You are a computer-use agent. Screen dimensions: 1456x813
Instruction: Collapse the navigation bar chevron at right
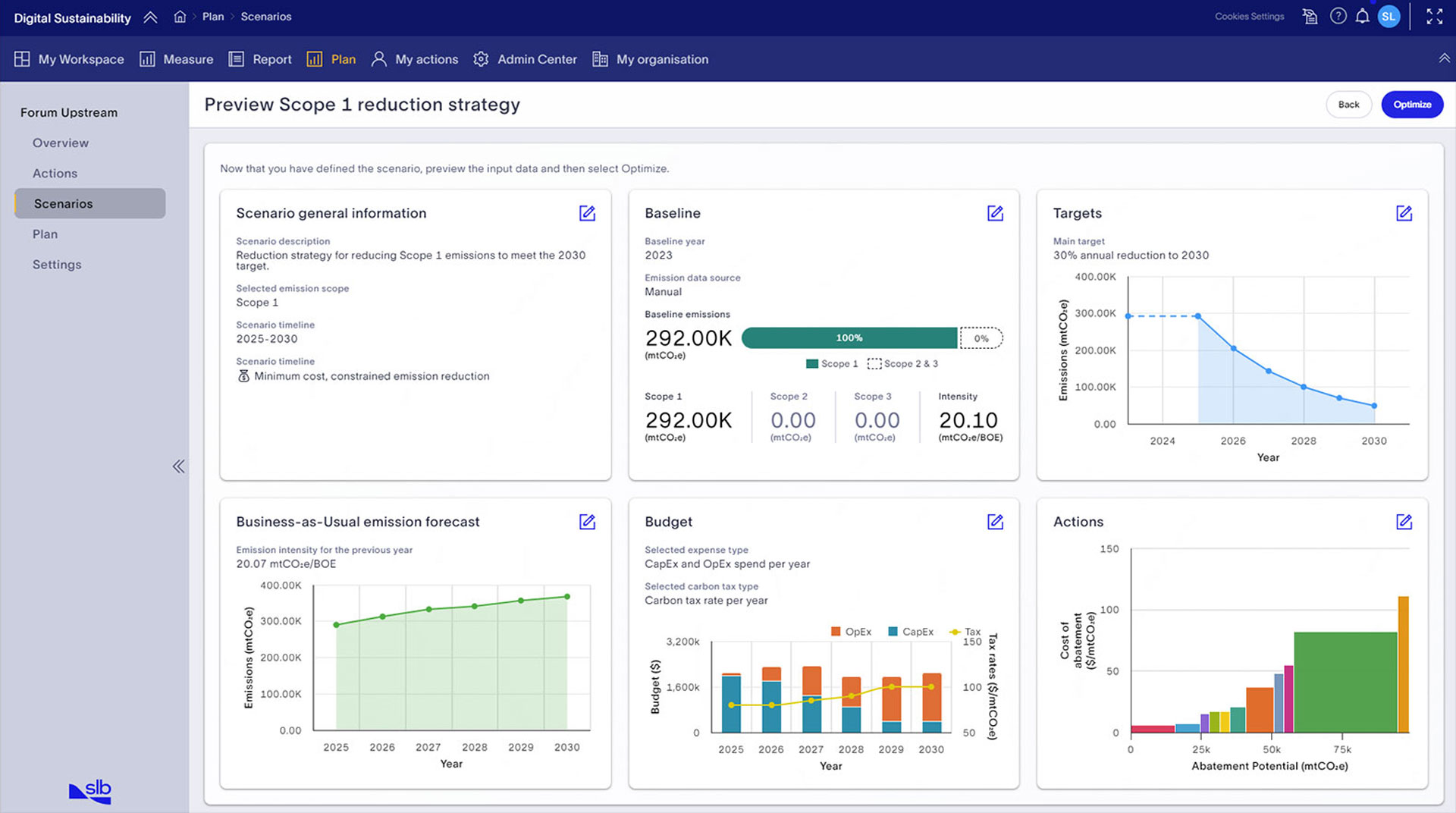(x=1444, y=58)
